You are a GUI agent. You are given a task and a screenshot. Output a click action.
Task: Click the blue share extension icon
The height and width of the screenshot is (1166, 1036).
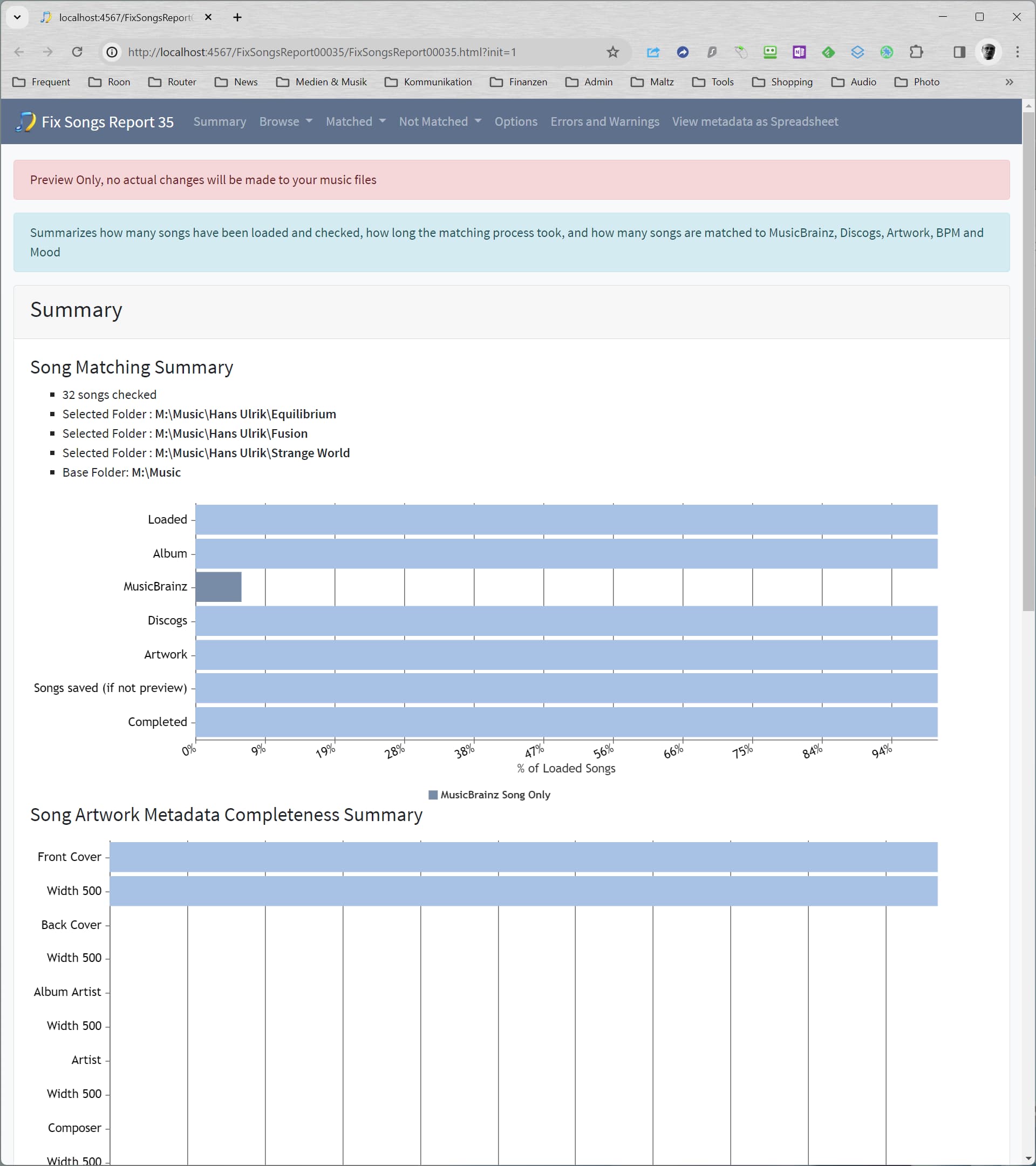653,52
